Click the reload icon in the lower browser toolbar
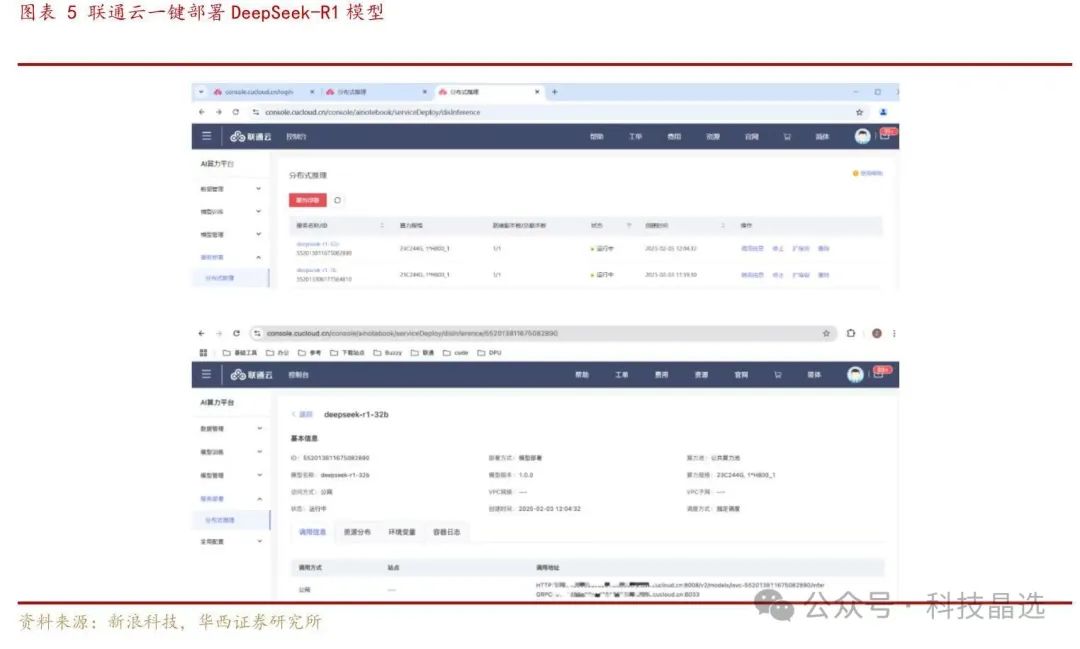Screen dimensions: 1080x649 click(236, 333)
